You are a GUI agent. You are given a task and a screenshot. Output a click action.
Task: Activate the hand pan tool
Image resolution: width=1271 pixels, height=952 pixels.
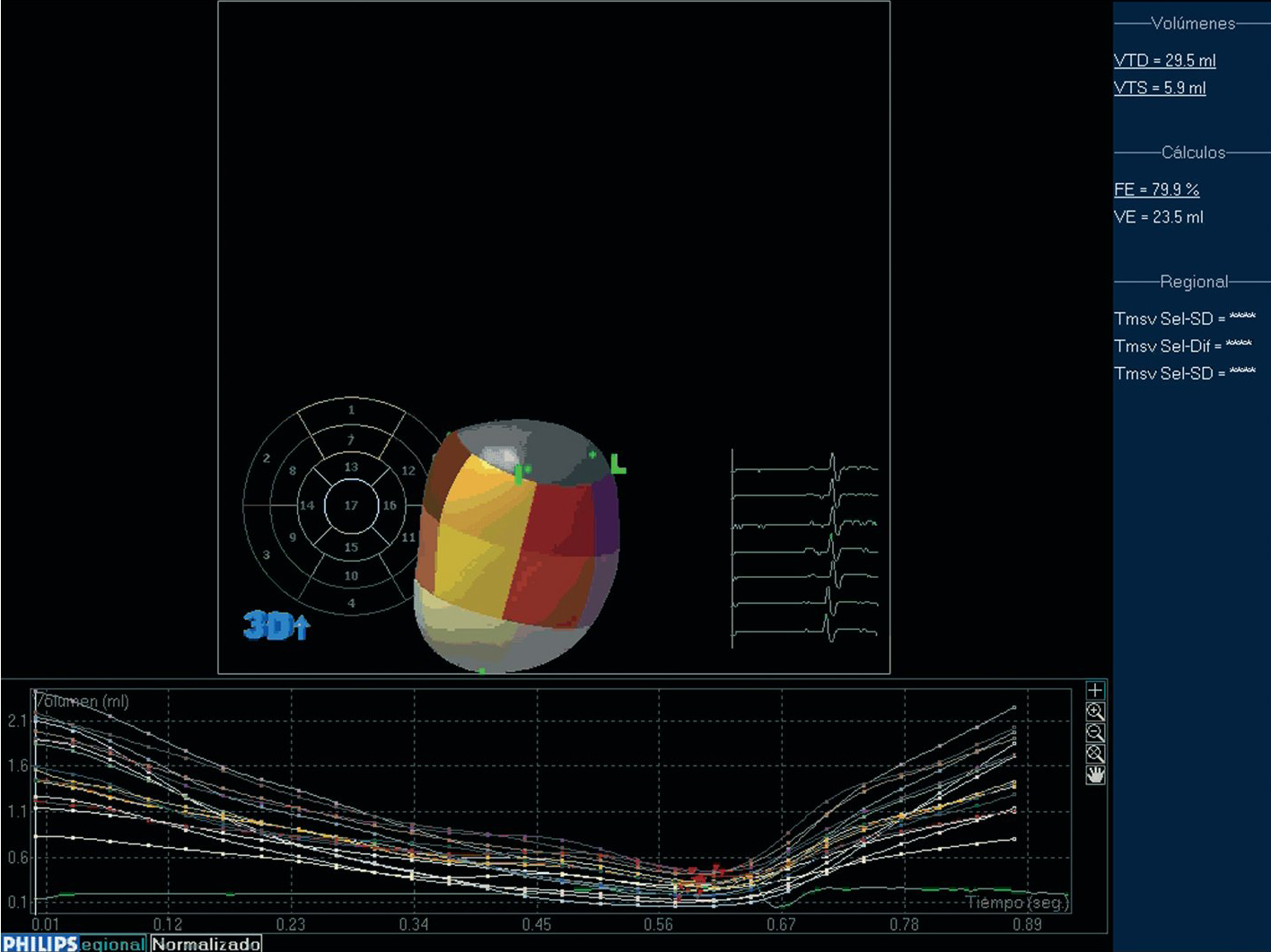tap(1095, 775)
